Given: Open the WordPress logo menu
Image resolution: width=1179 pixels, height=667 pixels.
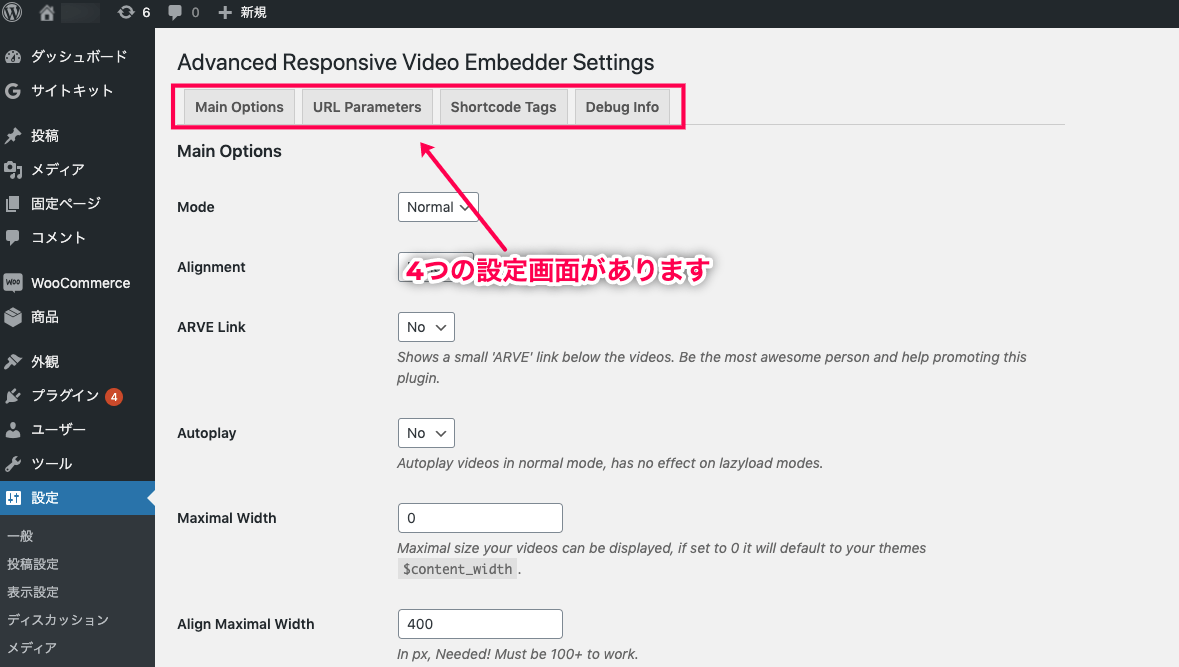Looking at the screenshot, I should click(x=13, y=12).
